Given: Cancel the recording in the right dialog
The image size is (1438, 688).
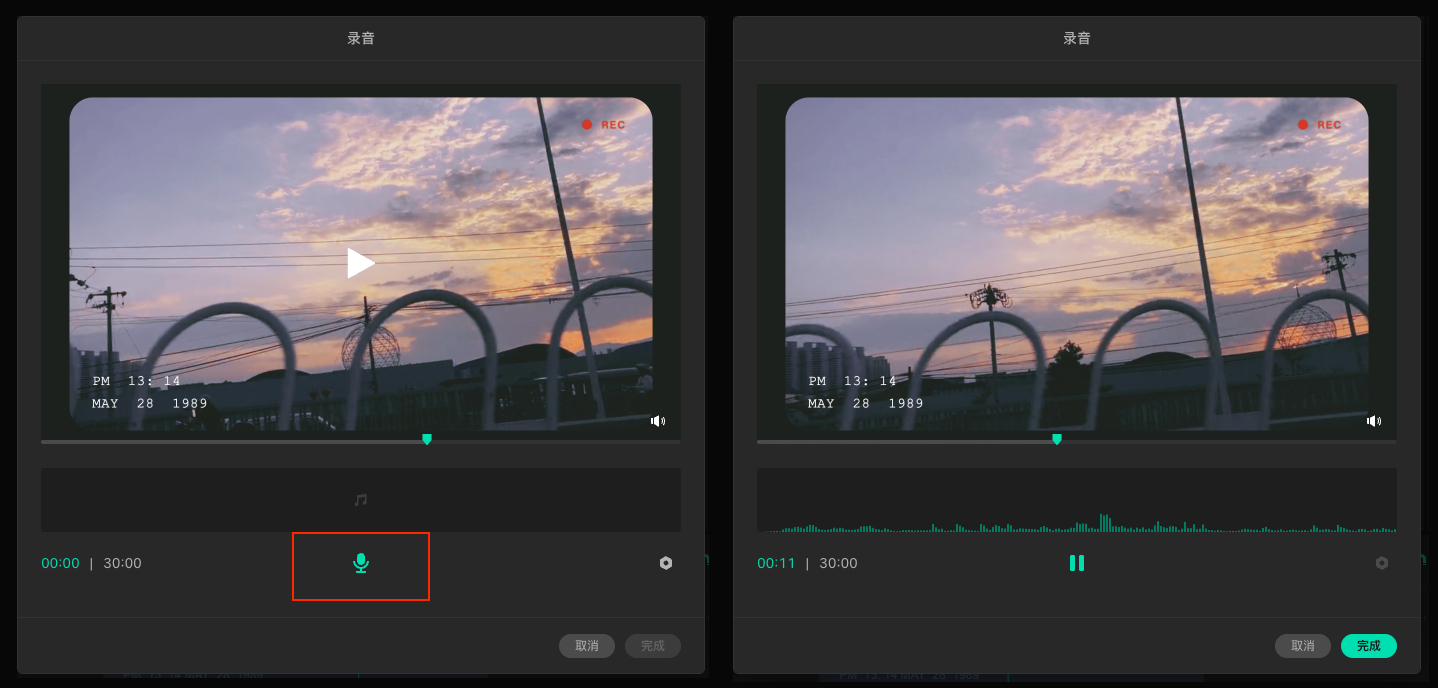Looking at the screenshot, I should point(1302,646).
